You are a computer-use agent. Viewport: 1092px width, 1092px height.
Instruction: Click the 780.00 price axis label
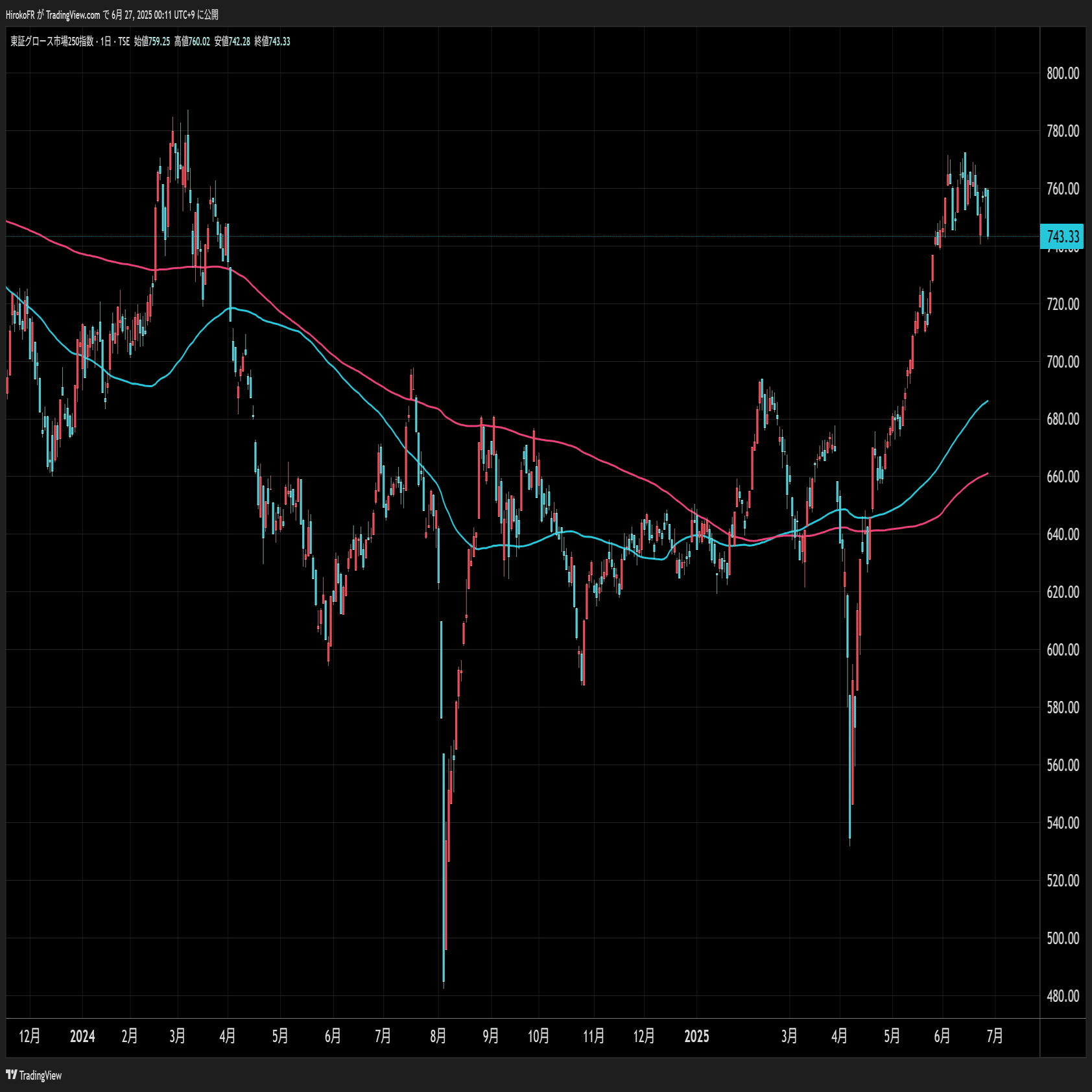point(1063,131)
